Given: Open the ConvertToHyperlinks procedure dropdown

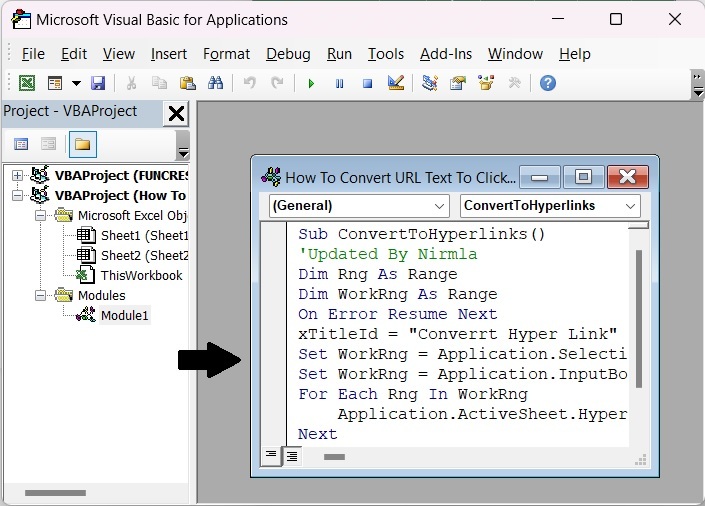Looking at the screenshot, I should (x=550, y=206).
